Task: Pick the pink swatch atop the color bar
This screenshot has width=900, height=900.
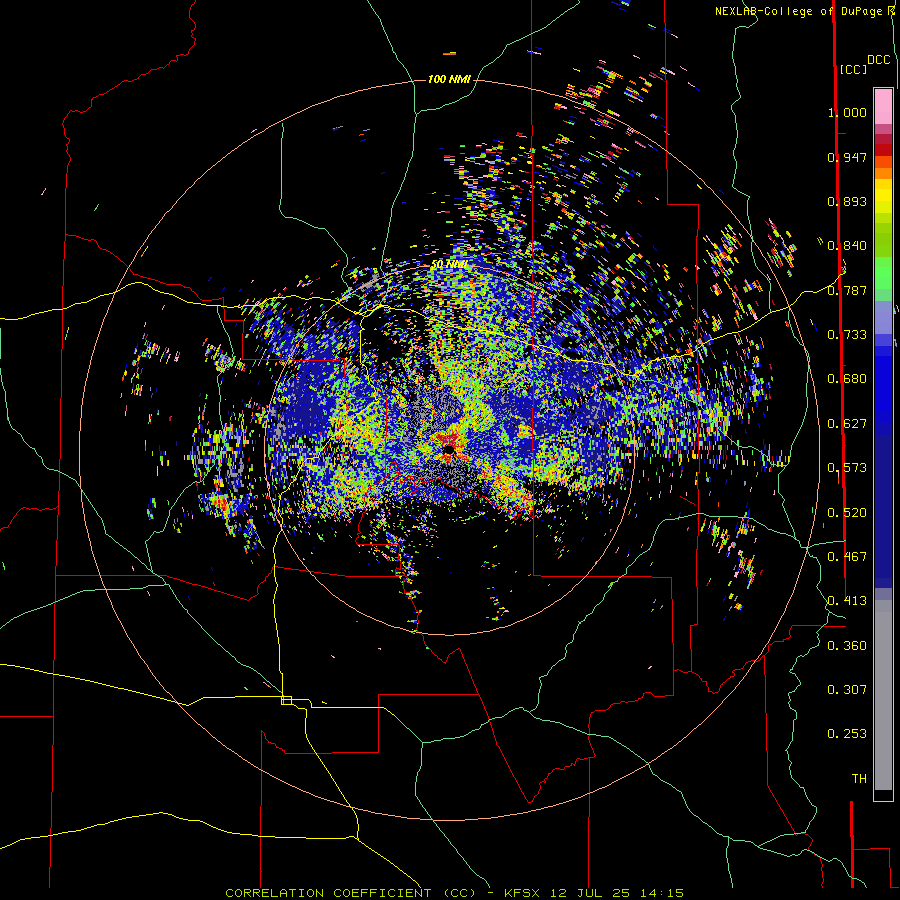Action: pos(883,106)
